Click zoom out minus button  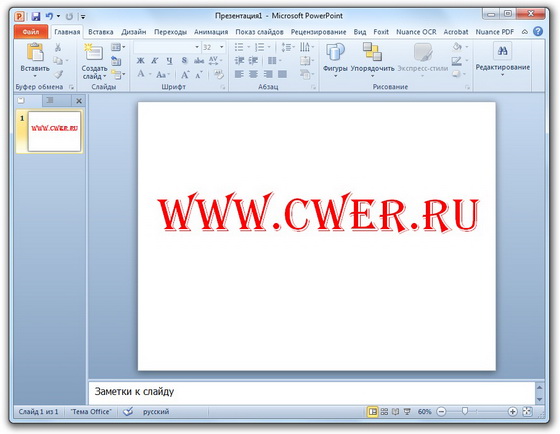point(441,411)
